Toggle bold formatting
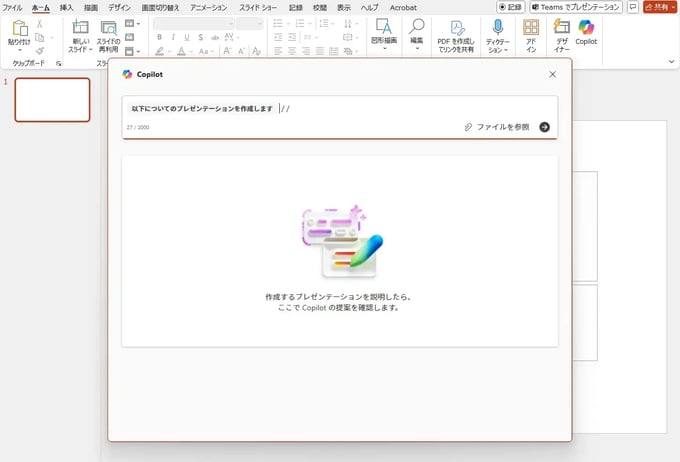Image resolution: width=680 pixels, height=462 pixels. tap(160, 37)
